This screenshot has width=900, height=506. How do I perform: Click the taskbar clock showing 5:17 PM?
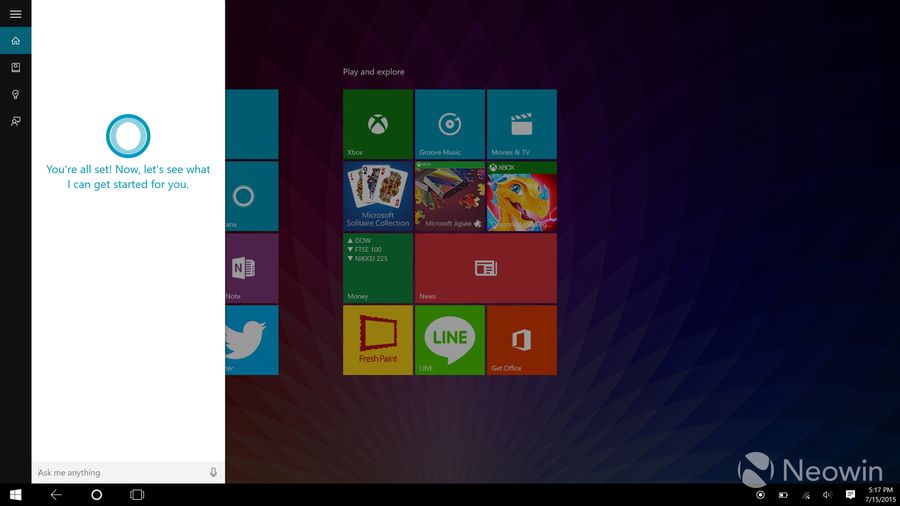tap(880, 495)
